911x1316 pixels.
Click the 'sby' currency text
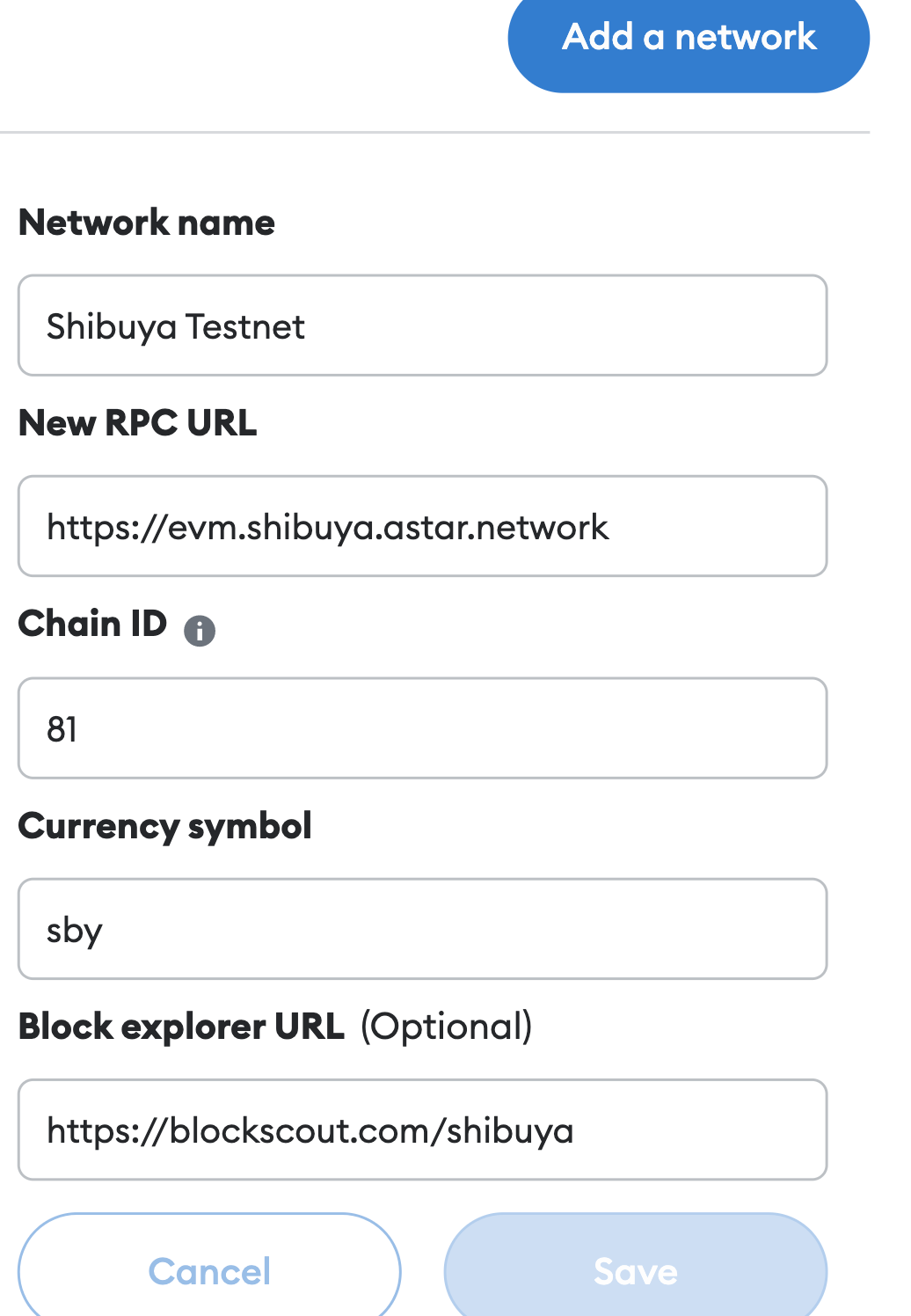click(75, 931)
